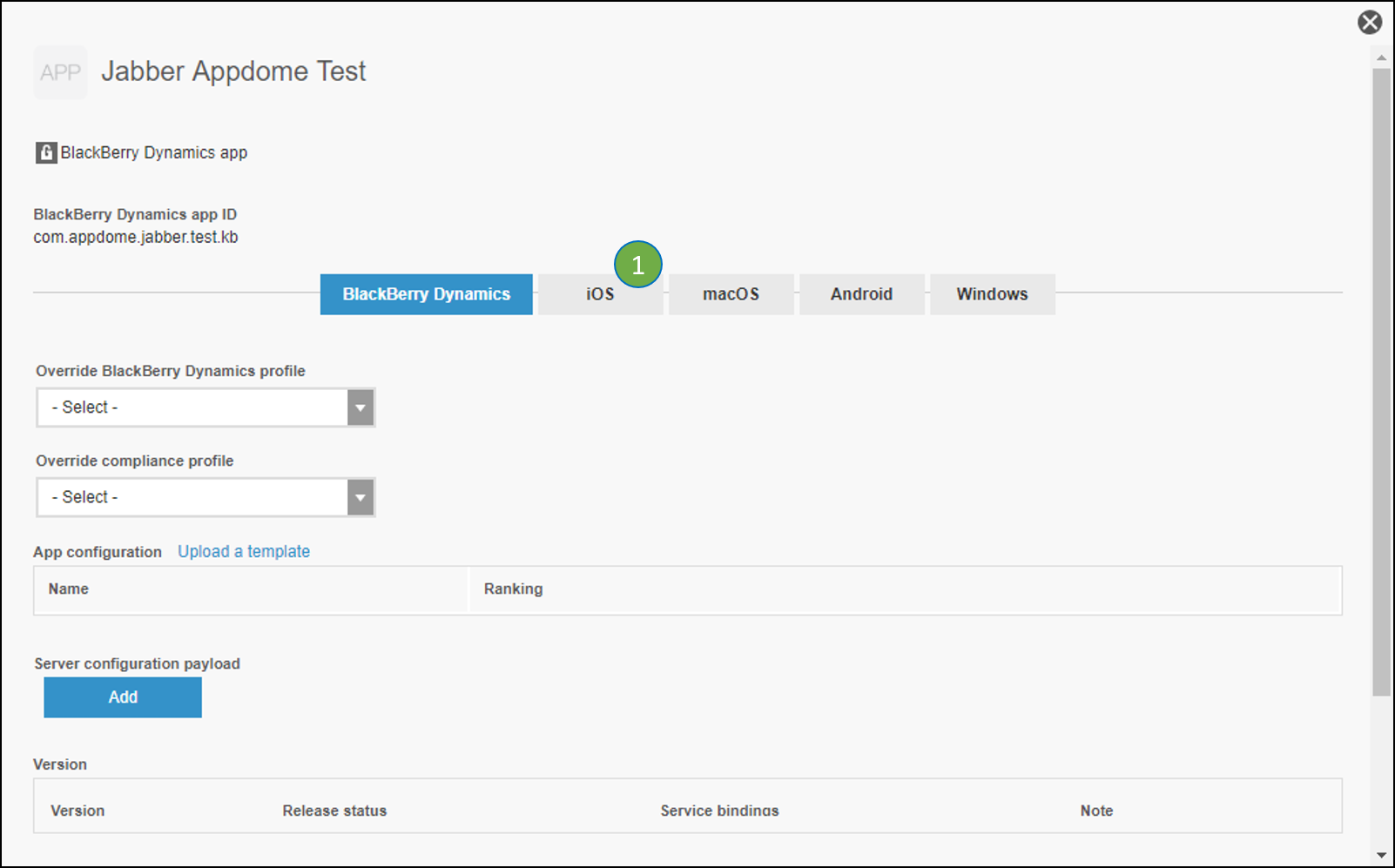Screen dimensions: 1395x868
Task: Click the scrollbar up arrow
Action: pos(1382,57)
